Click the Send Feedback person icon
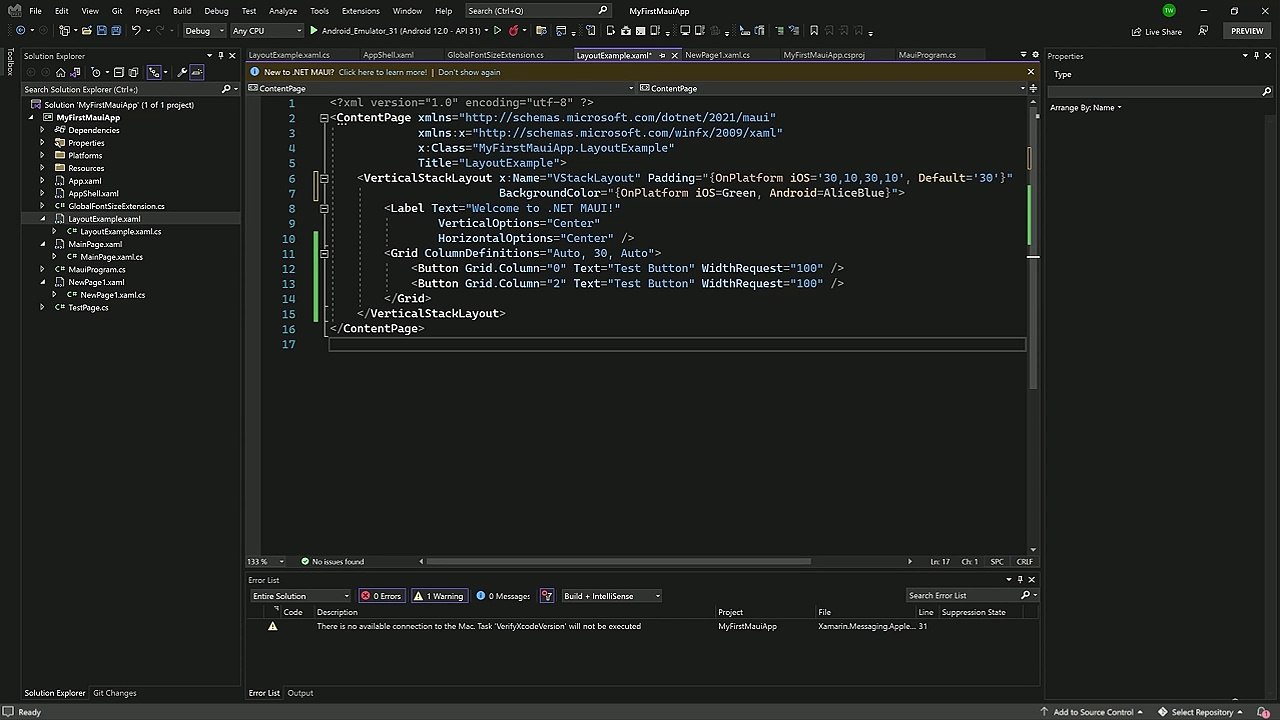Screen dimensions: 1280x720 1204,31
